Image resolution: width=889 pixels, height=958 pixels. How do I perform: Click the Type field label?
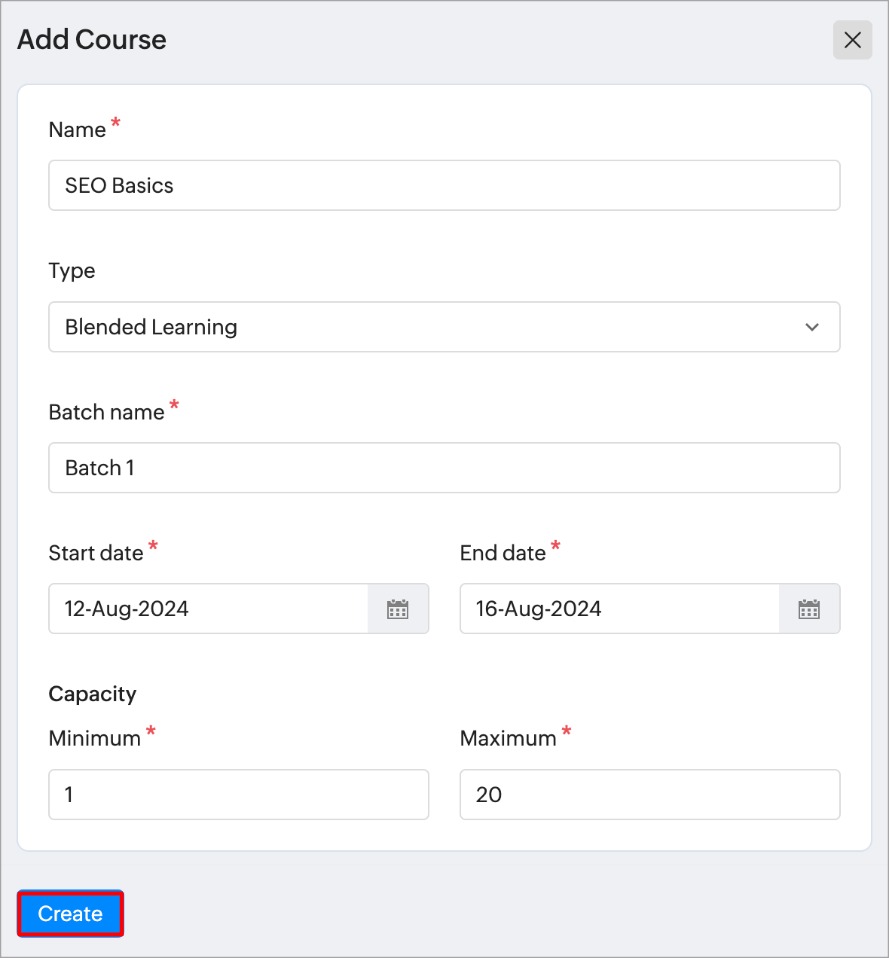[x=72, y=271]
